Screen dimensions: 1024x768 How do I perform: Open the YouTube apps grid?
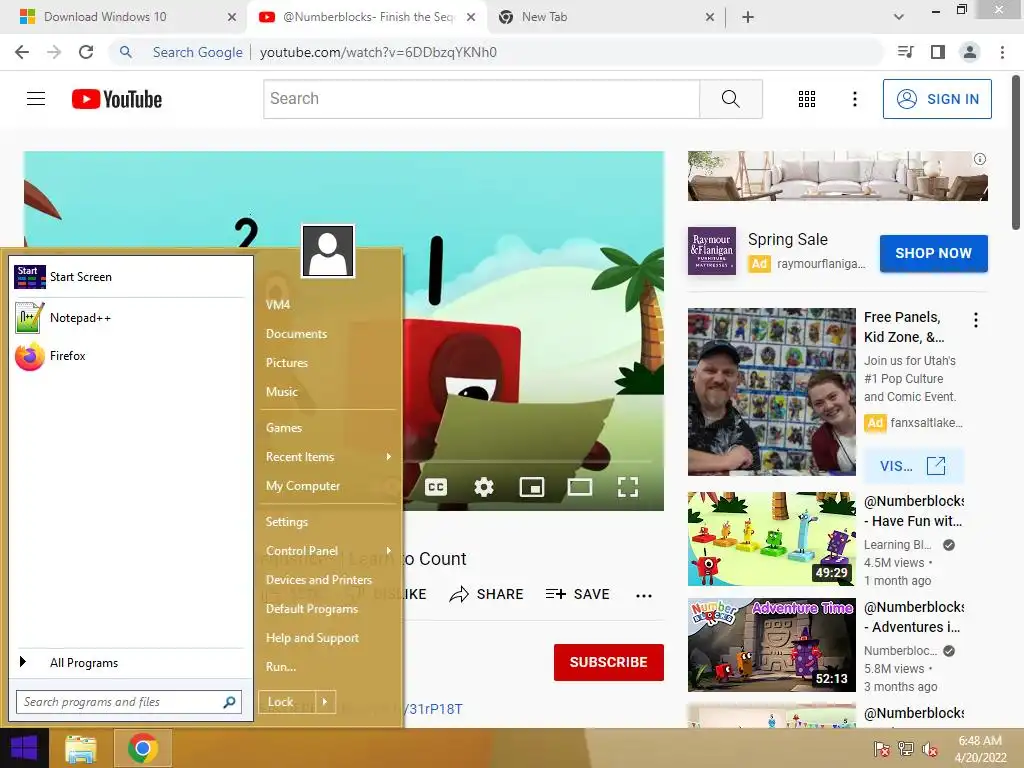pyautogui.click(x=807, y=99)
